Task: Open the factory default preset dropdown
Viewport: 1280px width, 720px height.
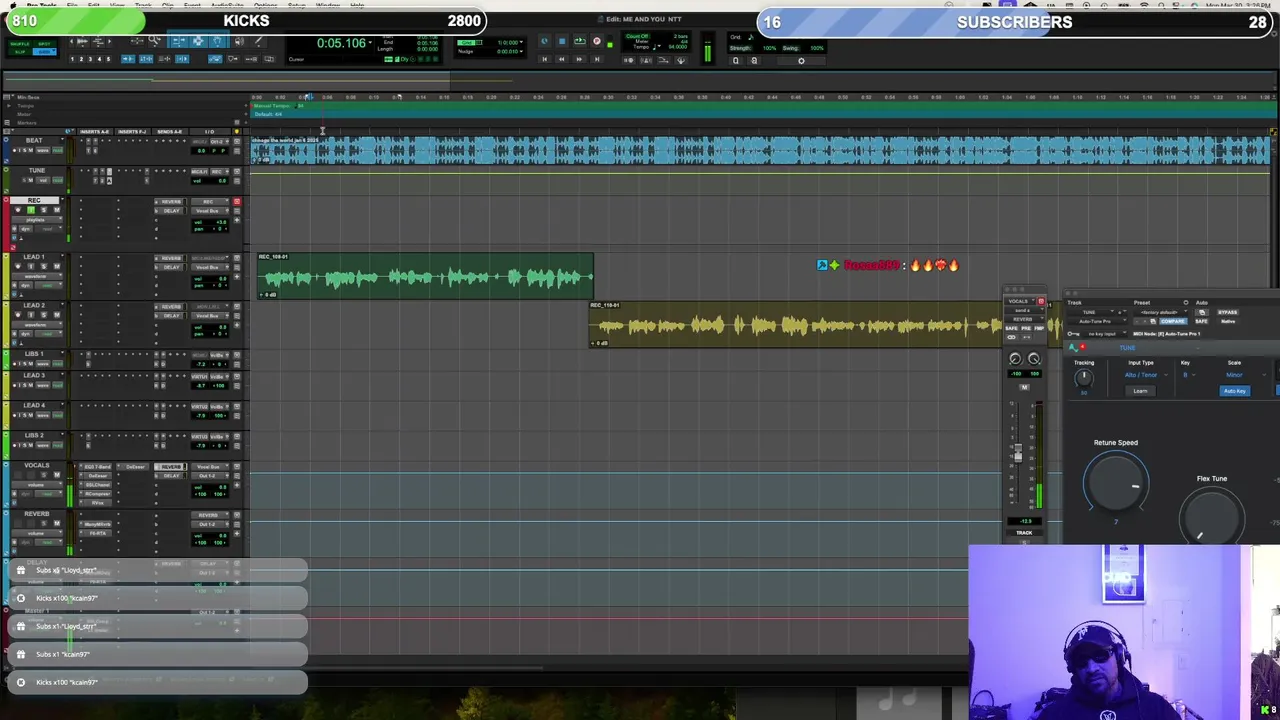Action: [1161, 312]
